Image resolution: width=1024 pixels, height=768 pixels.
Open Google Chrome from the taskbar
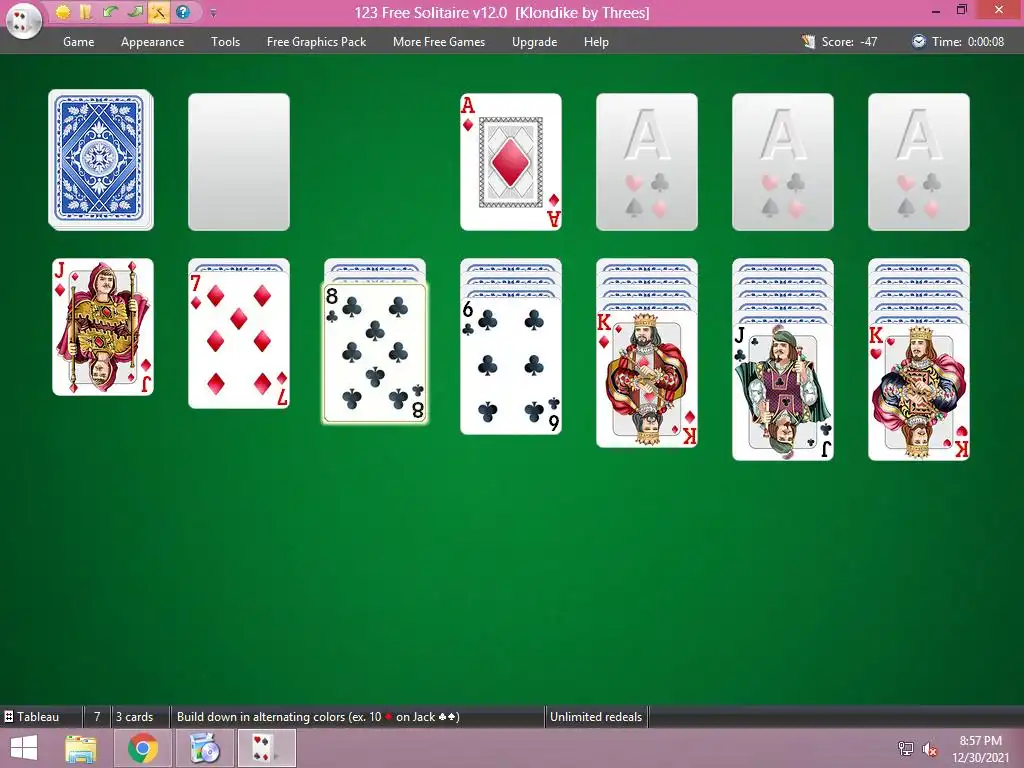pyautogui.click(x=142, y=748)
